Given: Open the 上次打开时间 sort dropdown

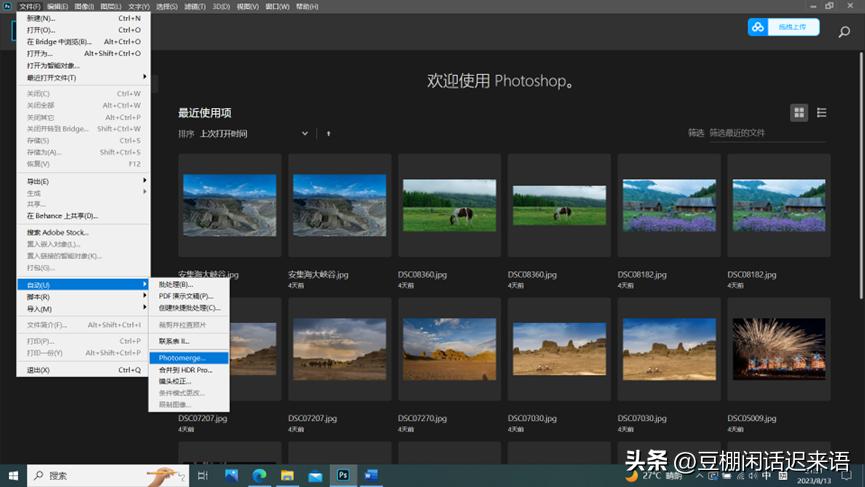Looking at the screenshot, I should point(253,134).
